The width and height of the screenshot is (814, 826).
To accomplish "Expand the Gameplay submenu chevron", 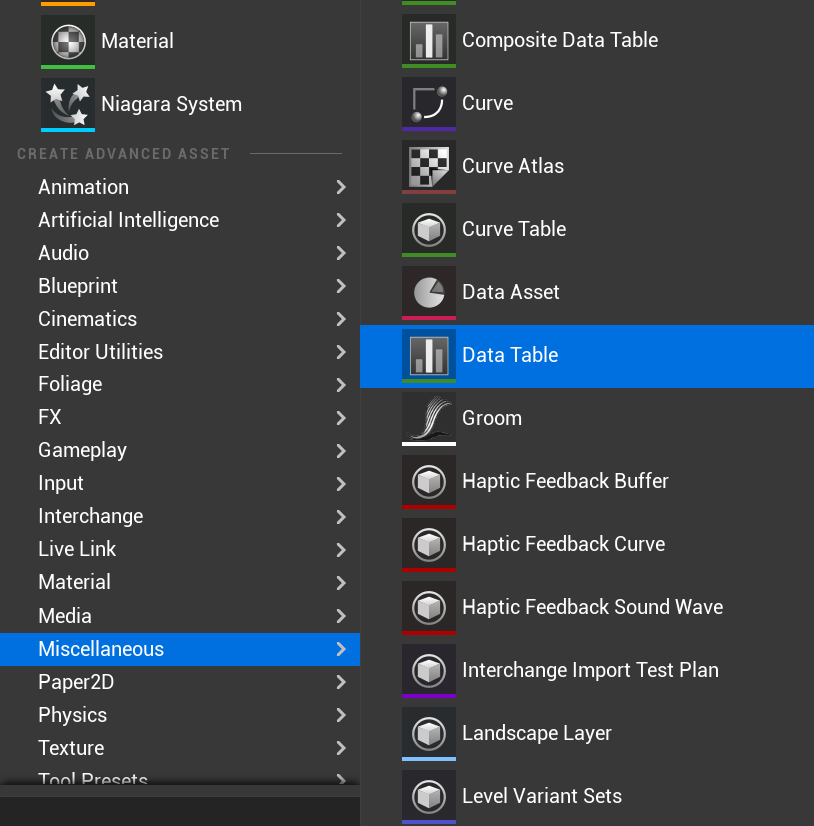I will (x=341, y=451).
